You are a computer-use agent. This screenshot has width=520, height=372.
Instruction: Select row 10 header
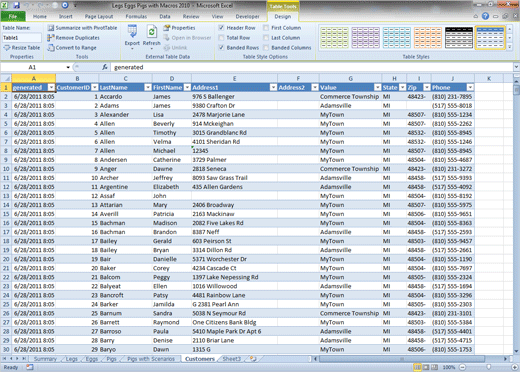pos(6,169)
